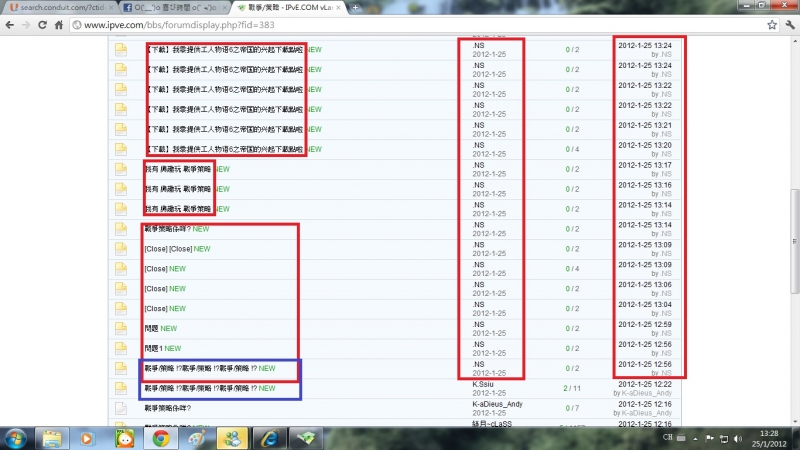This screenshot has height=450, width=800.
Task: Open the [Close] thread last posted 13:06
Action: click(x=156, y=289)
